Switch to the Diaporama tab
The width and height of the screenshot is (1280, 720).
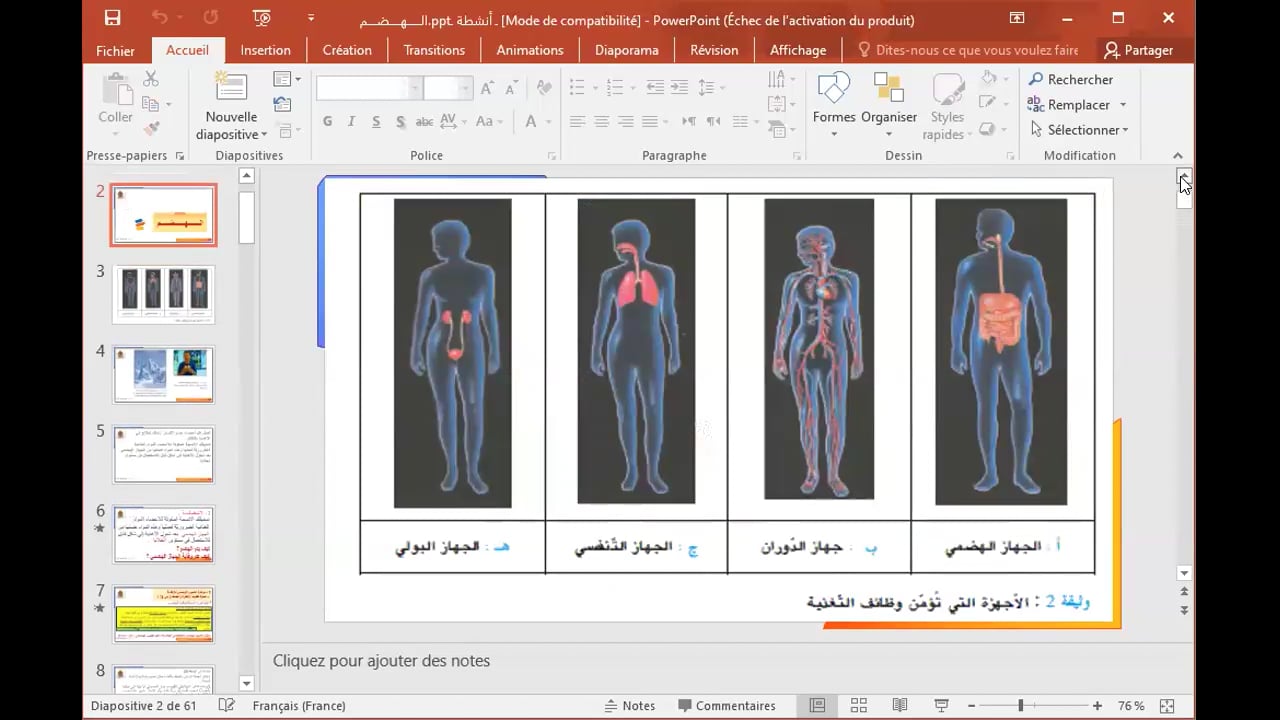tap(626, 50)
